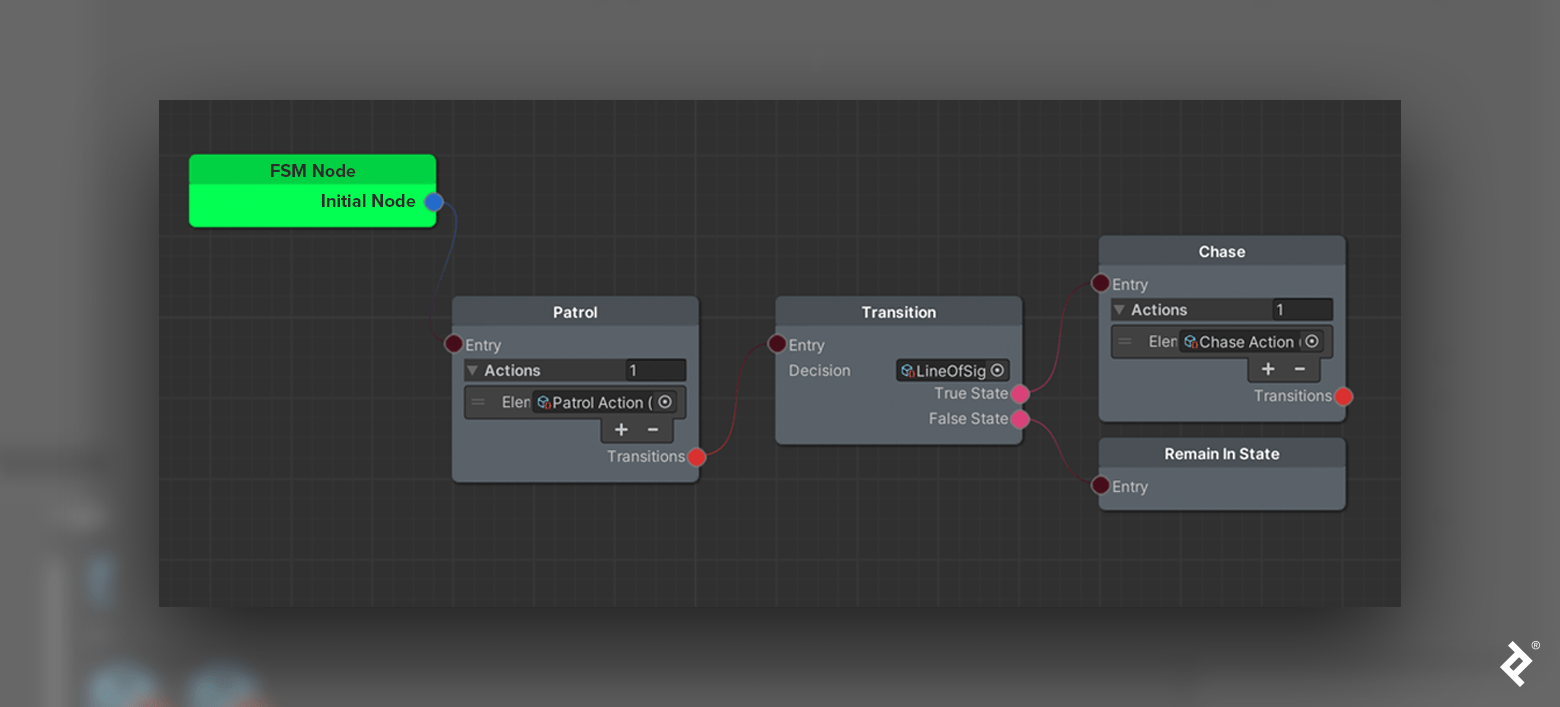The image size is (1560, 707).
Task: Click the True State port on the Transition node
Action: (1020, 395)
